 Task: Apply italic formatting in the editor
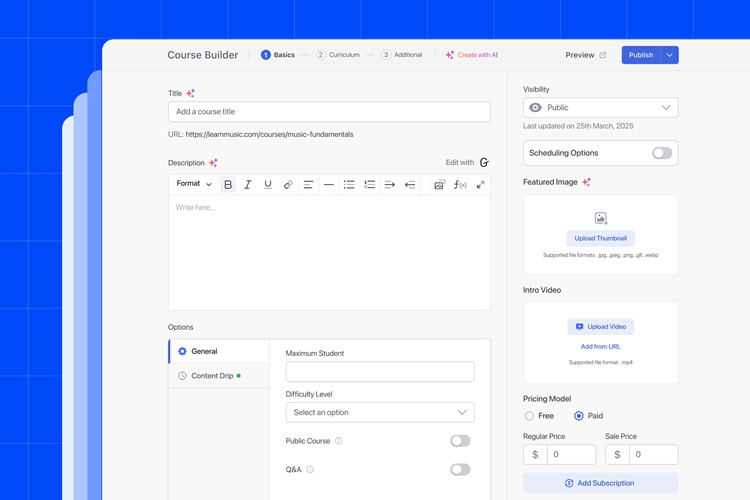(248, 185)
